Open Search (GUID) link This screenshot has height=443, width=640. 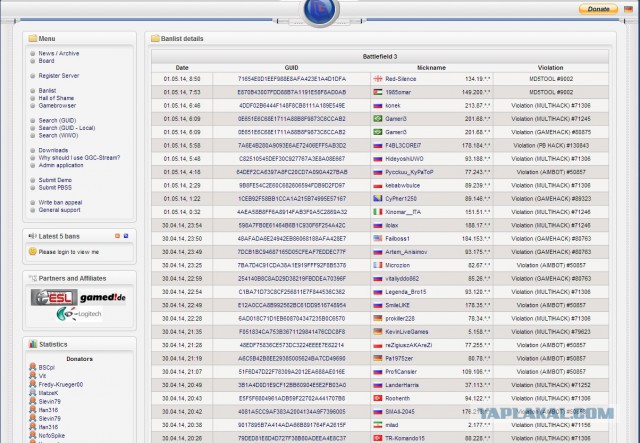click(58, 120)
